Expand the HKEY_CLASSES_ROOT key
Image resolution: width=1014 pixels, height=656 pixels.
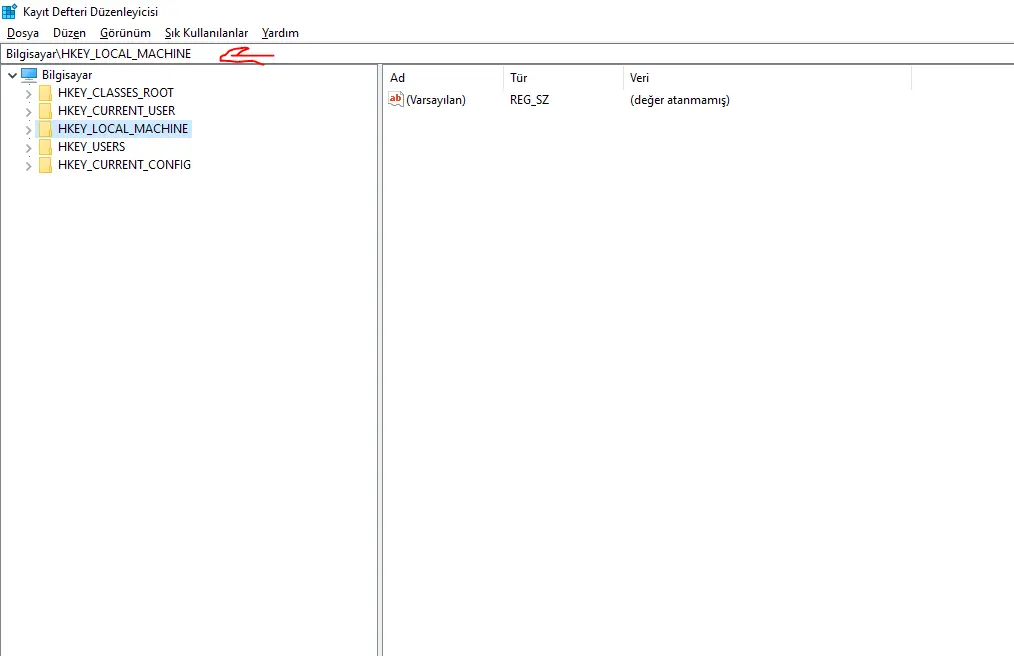point(28,93)
